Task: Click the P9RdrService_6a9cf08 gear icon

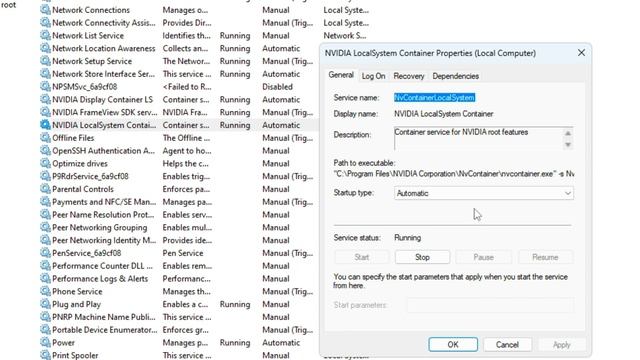Action: coord(45,176)
